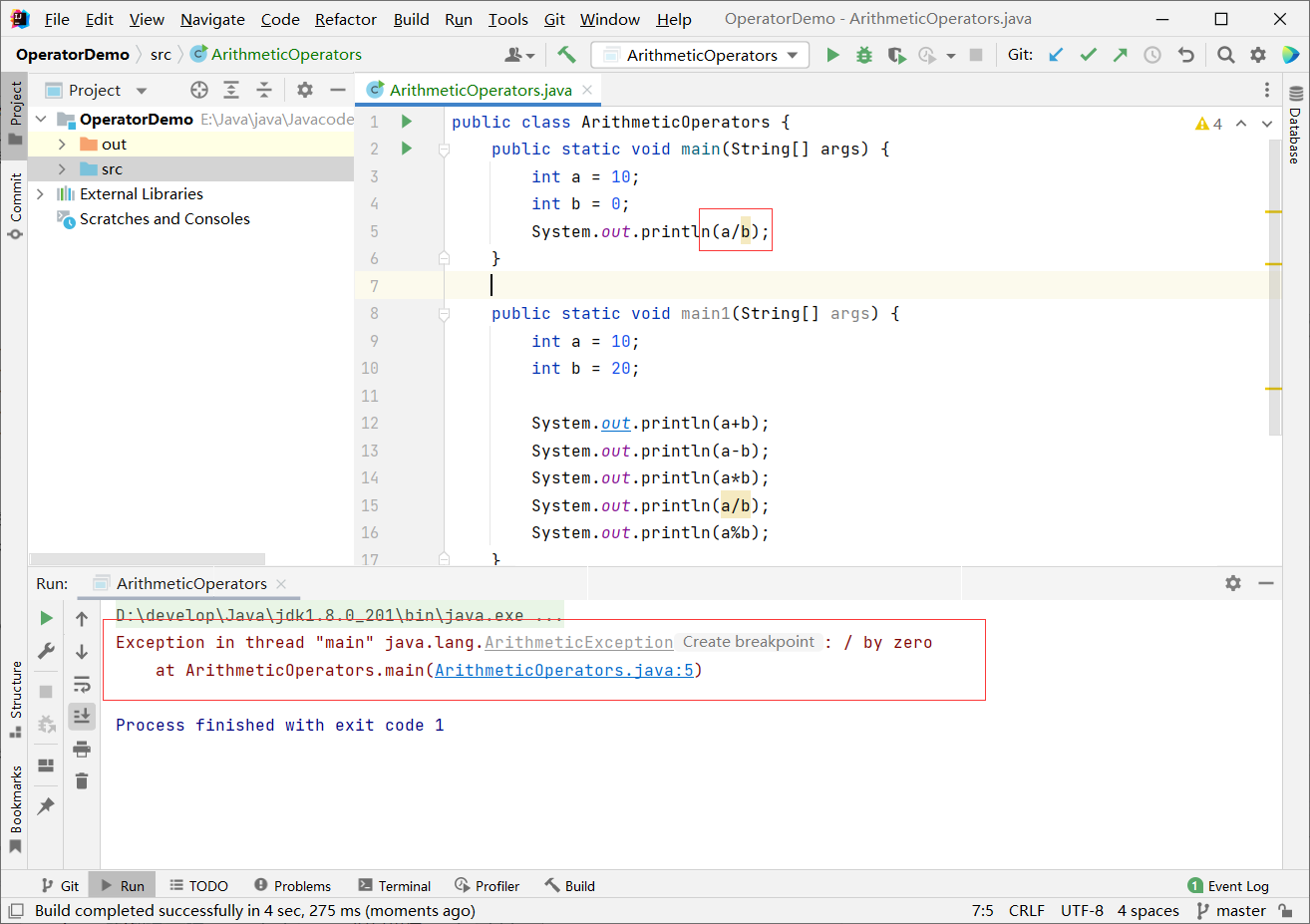Toggle scroll to end in the console
Viewport: 1310px width, 924px height.
click(82, 716)
